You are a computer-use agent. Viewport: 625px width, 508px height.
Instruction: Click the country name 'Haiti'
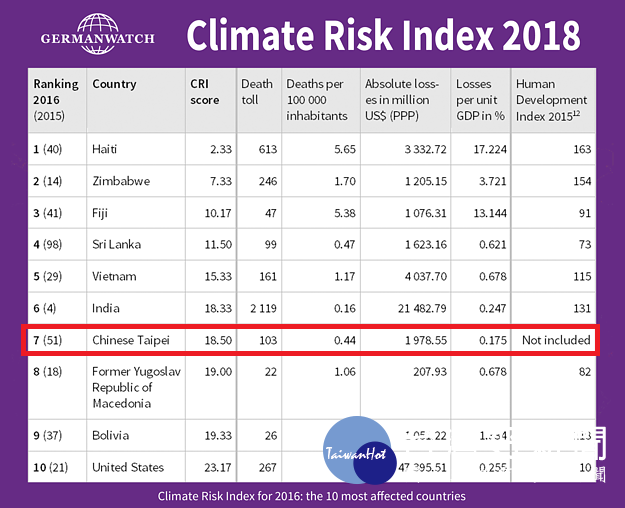(104, 149)
